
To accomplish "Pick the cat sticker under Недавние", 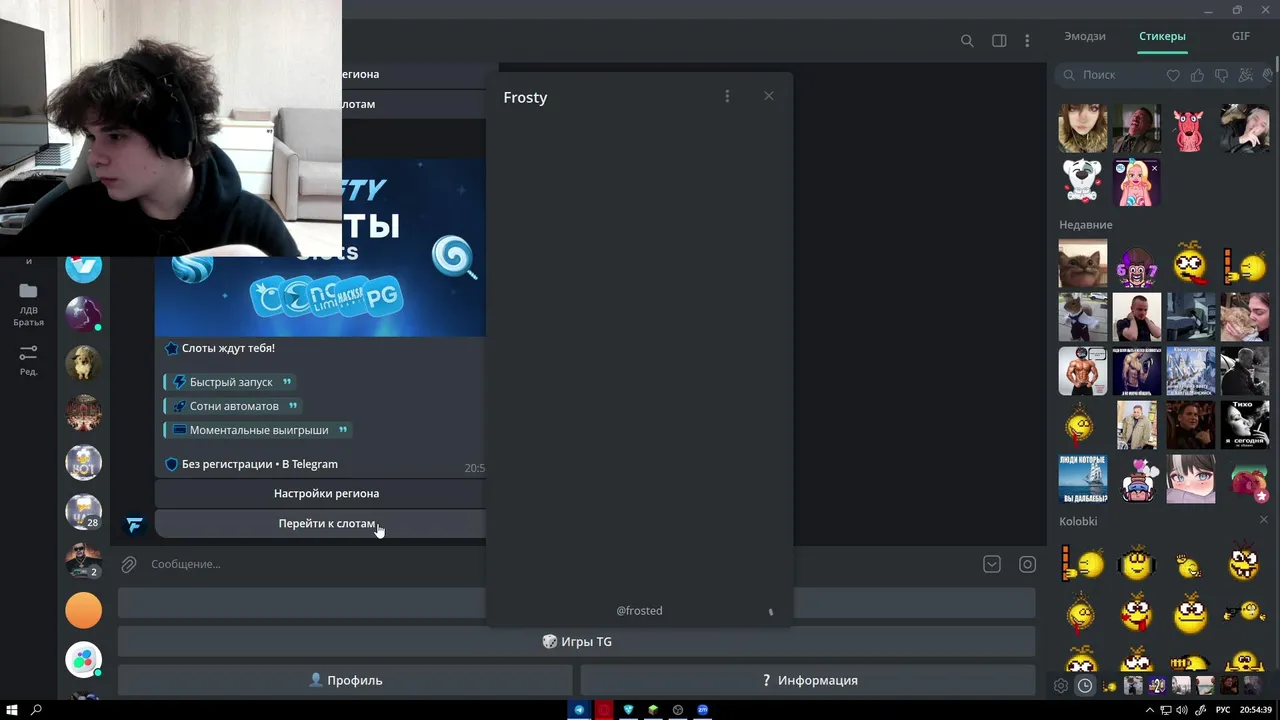I will (x=1083, y=264).
